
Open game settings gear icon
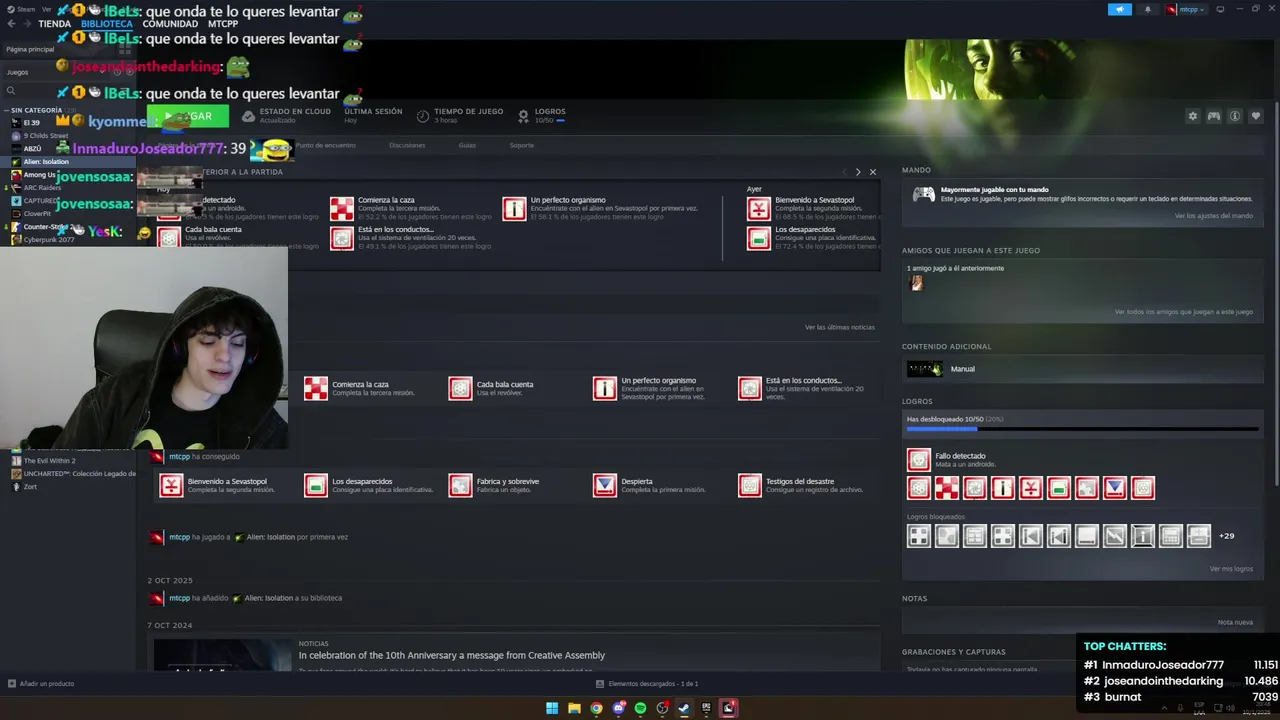tap(1192, 116)
